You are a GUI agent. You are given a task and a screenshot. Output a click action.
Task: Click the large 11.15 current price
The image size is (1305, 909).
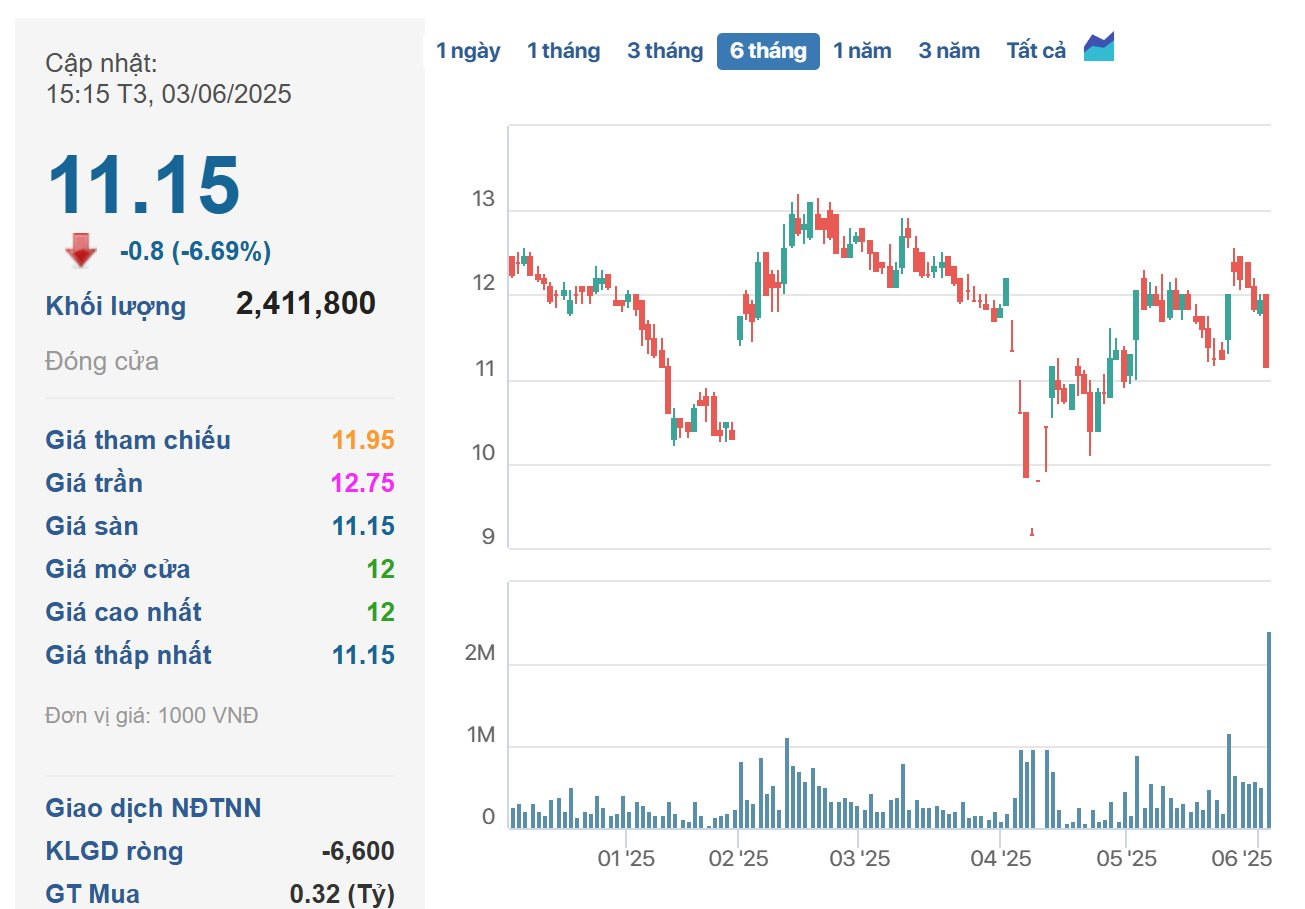click(144, 186)
